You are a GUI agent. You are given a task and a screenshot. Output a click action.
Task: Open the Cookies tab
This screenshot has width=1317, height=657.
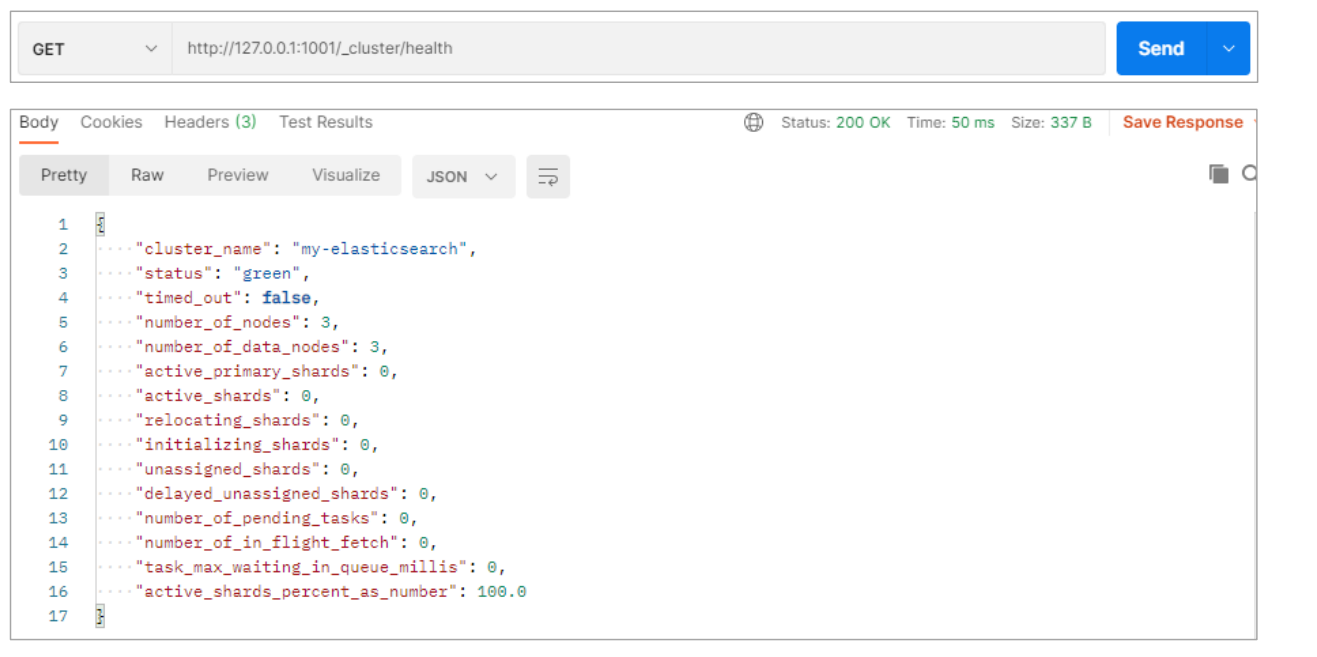coord(111,122)
